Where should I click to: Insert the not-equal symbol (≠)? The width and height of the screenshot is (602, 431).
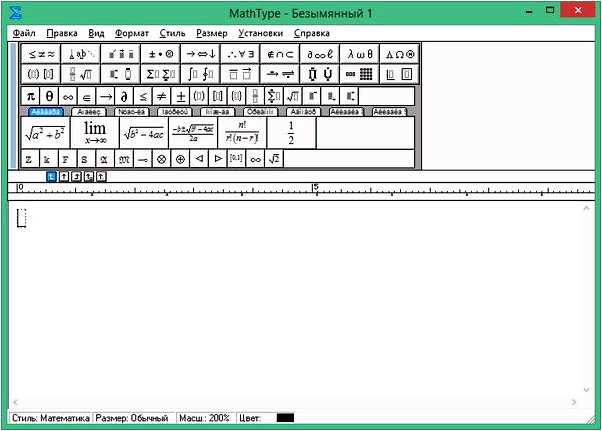click(162, 96)
